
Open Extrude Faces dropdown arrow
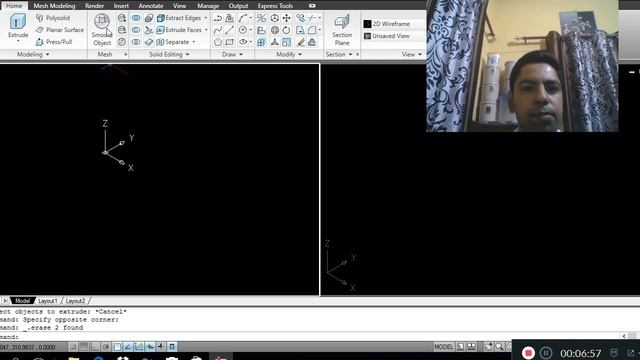206,30
